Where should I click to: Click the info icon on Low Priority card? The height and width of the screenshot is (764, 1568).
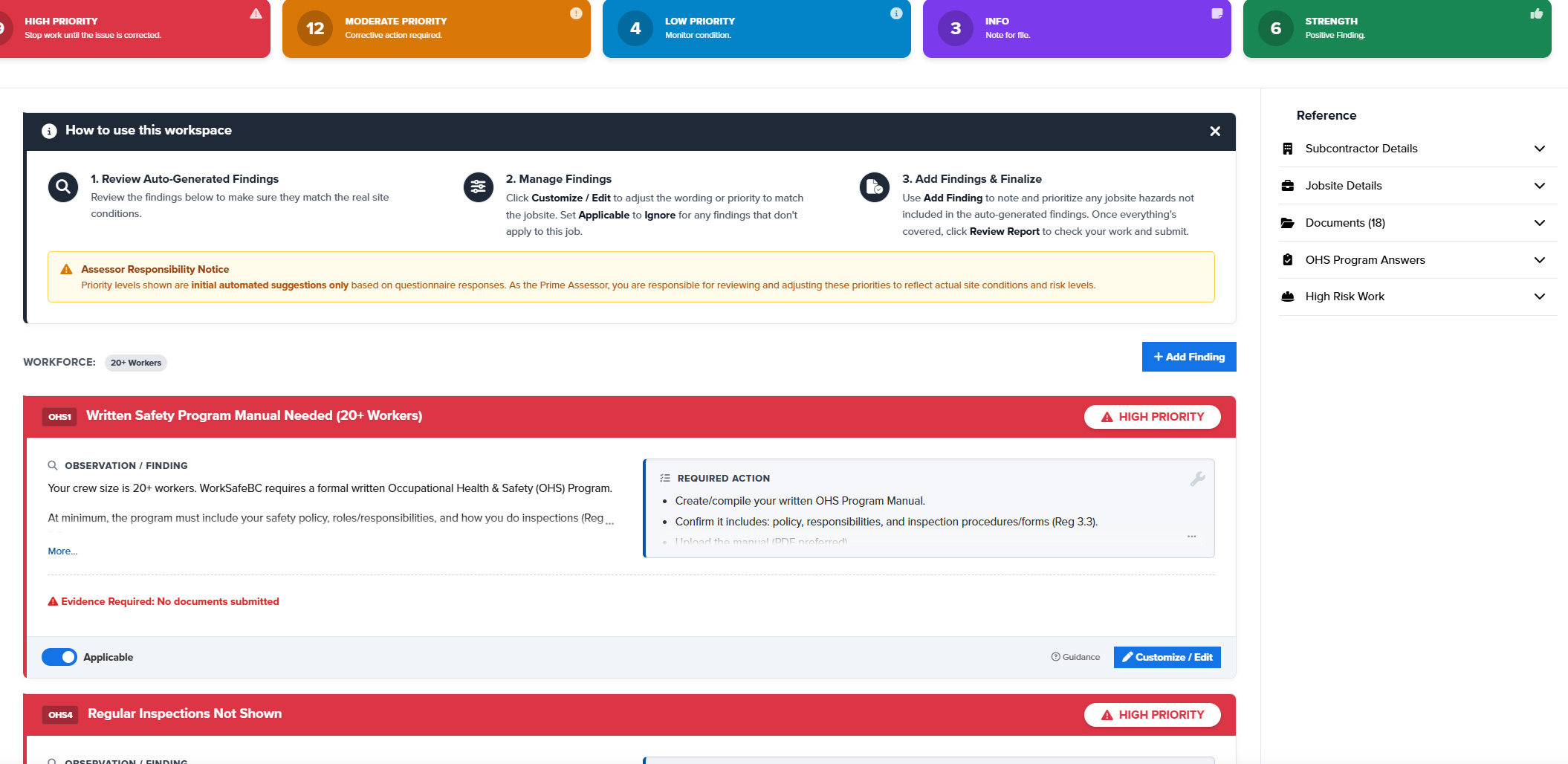896,14
